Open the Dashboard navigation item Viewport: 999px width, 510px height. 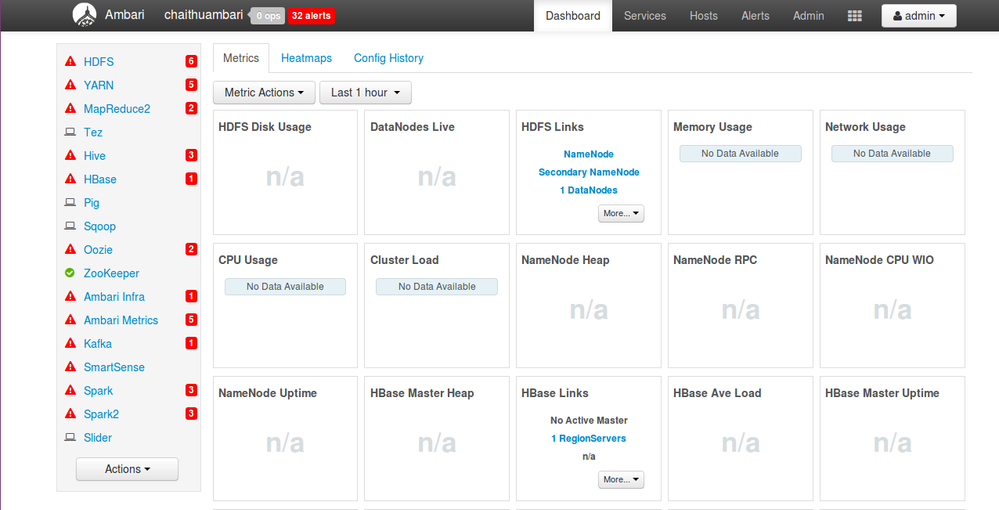573,16
